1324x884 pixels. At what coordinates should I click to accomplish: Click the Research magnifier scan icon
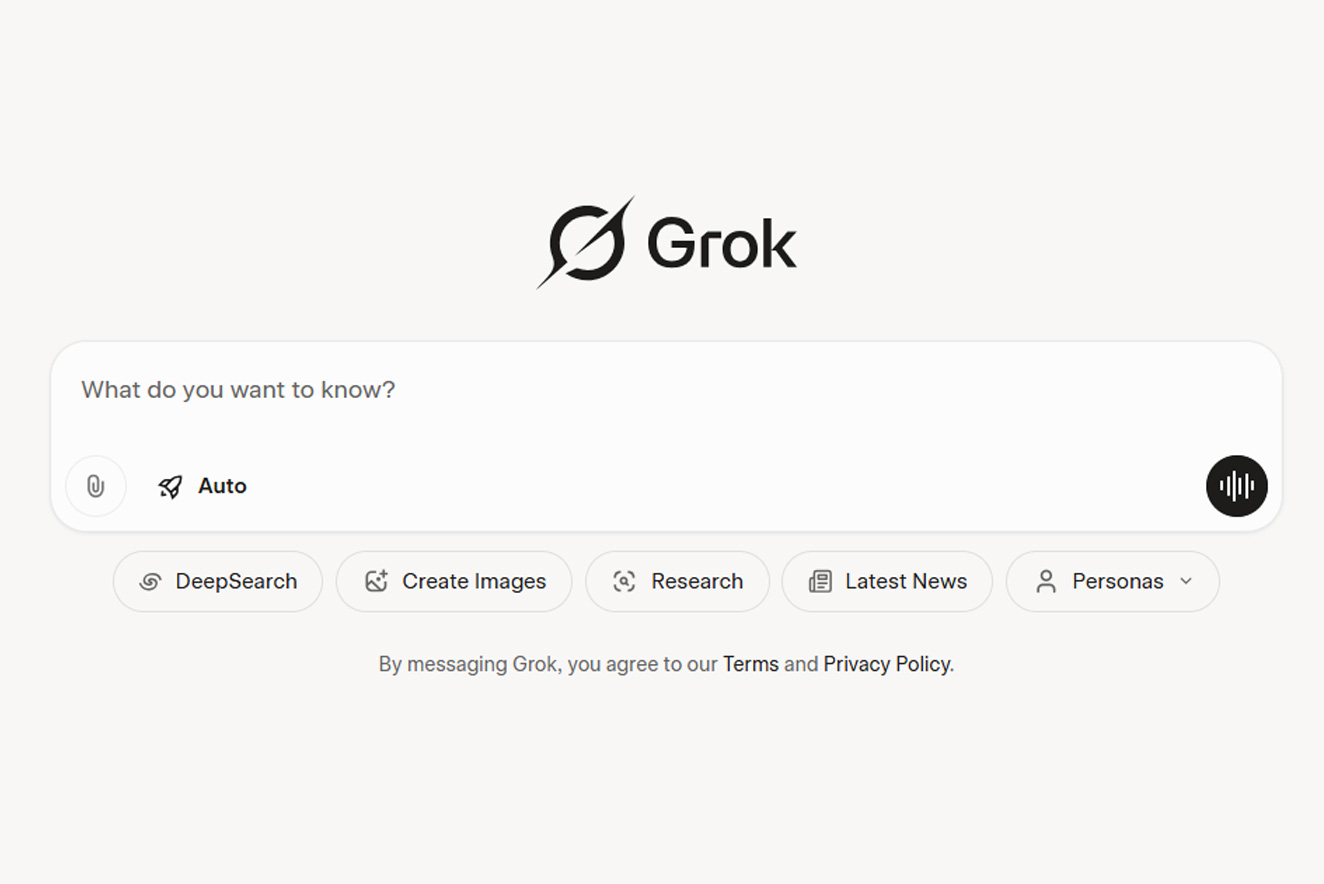[x=624, y=582]
